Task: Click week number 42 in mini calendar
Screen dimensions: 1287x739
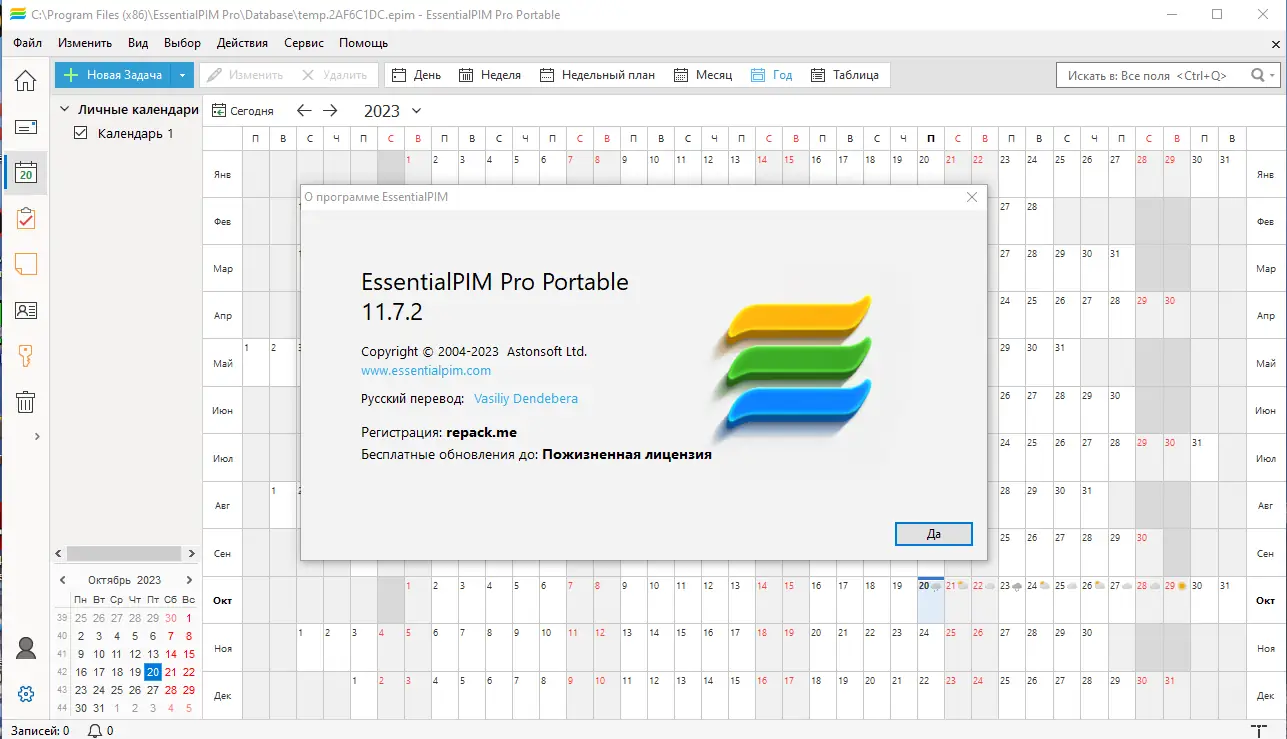Action: tap(63, 672)
